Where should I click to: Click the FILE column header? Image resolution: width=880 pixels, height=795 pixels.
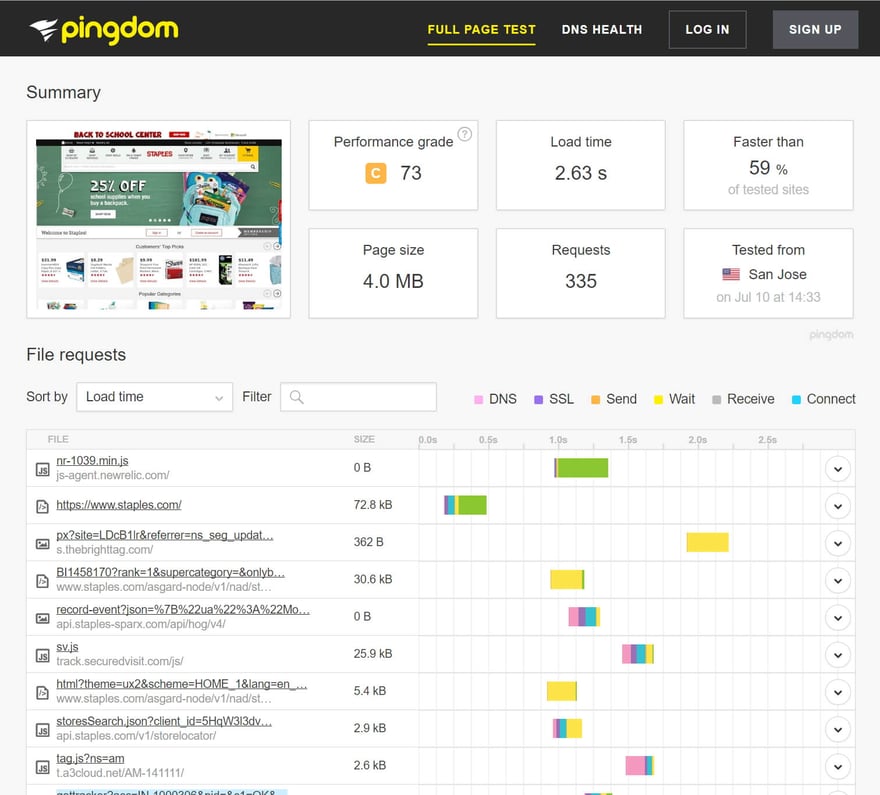[x=58, y=439]
